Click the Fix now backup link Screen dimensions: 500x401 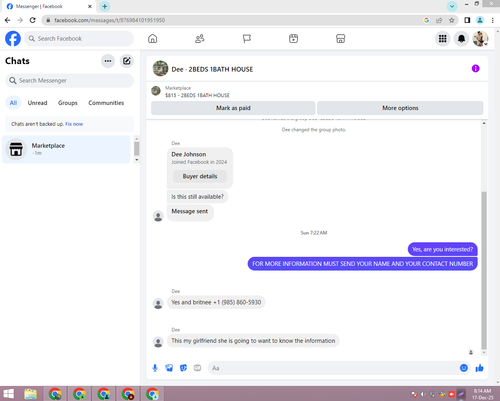pyautogui.click(x=74, y=124)
